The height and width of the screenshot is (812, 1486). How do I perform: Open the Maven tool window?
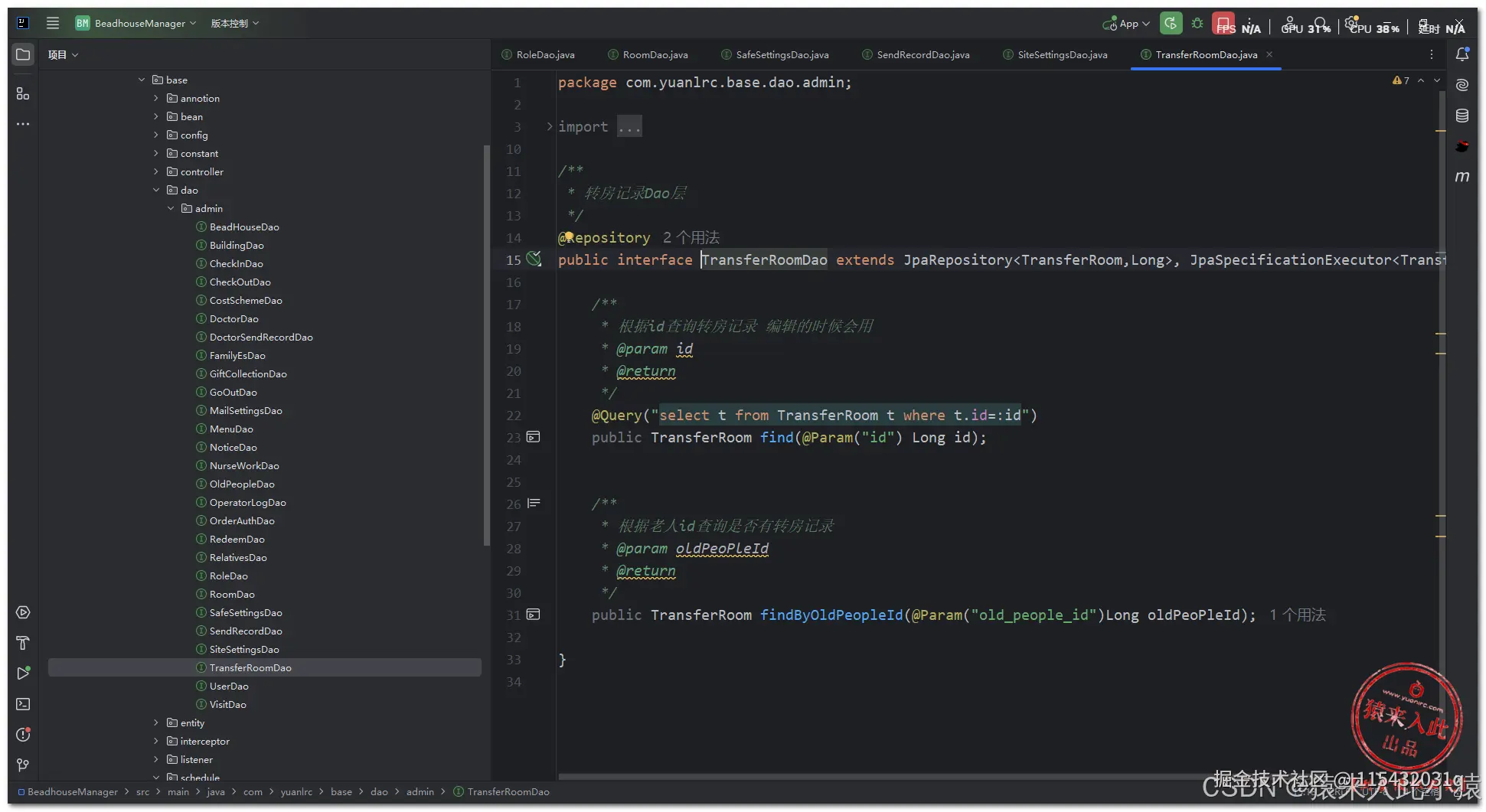(x=1462, y=177)
